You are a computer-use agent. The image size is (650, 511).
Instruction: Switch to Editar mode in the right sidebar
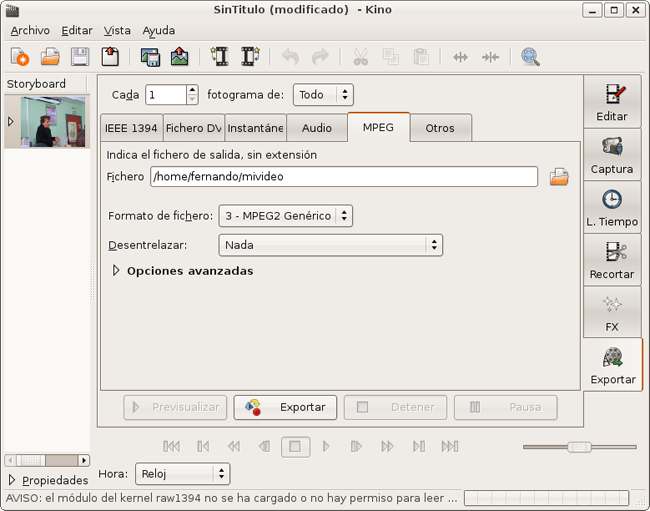(612, 104)
